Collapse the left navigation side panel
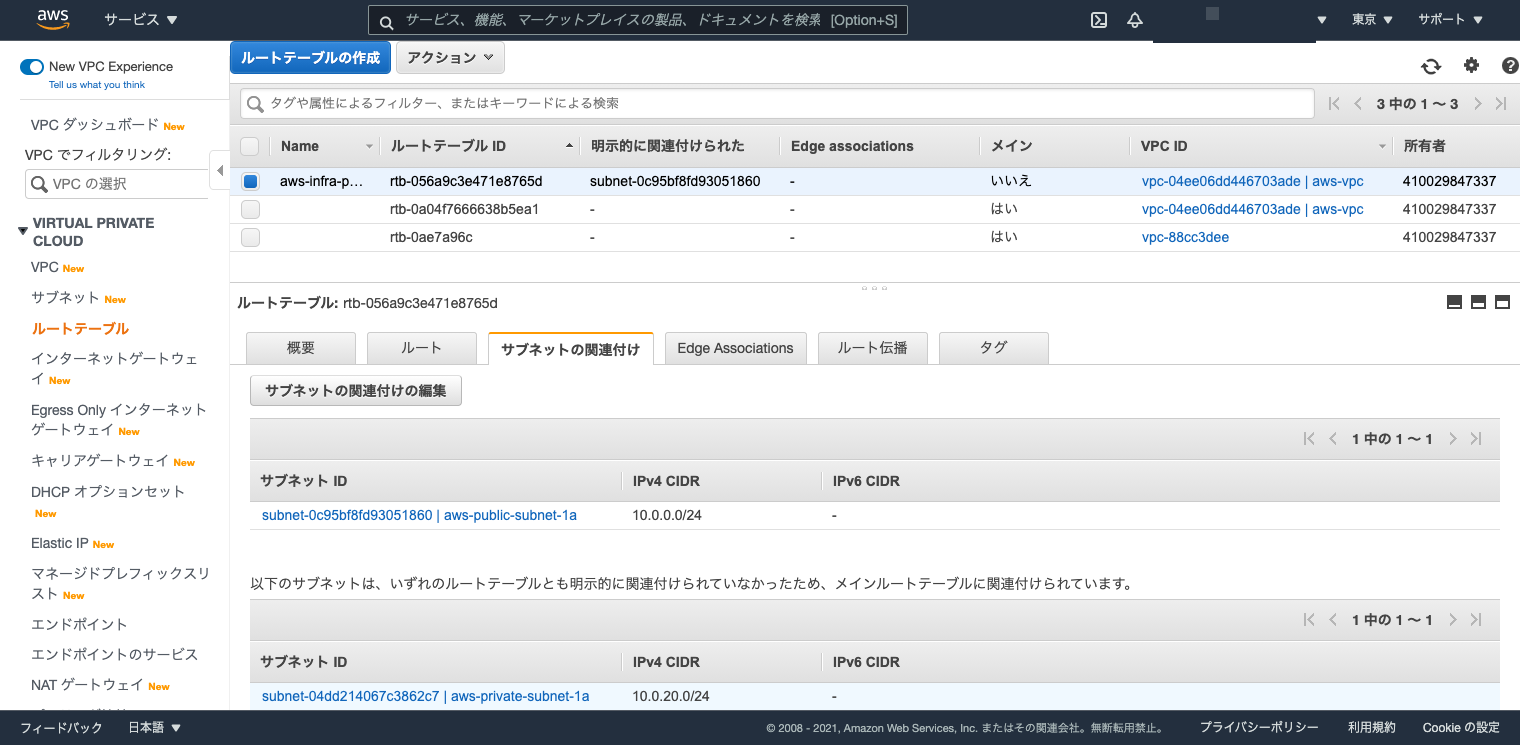Viewport: 1520px width, 745px height. pos(220,171)
